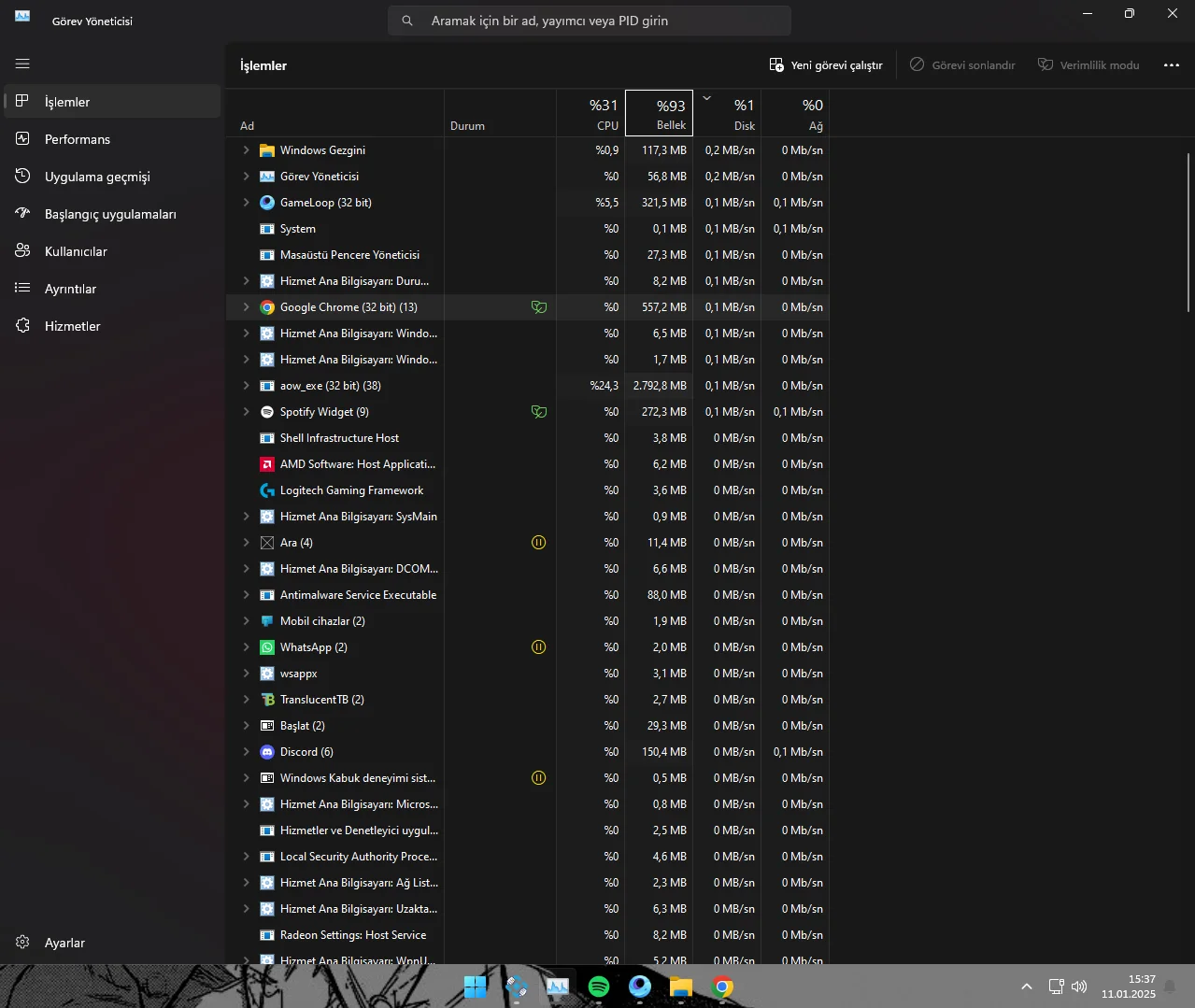Click the efficiency leaf icon on Chrome row
The height and width of the screenshot is (1008, 1195).
[539, 307]
